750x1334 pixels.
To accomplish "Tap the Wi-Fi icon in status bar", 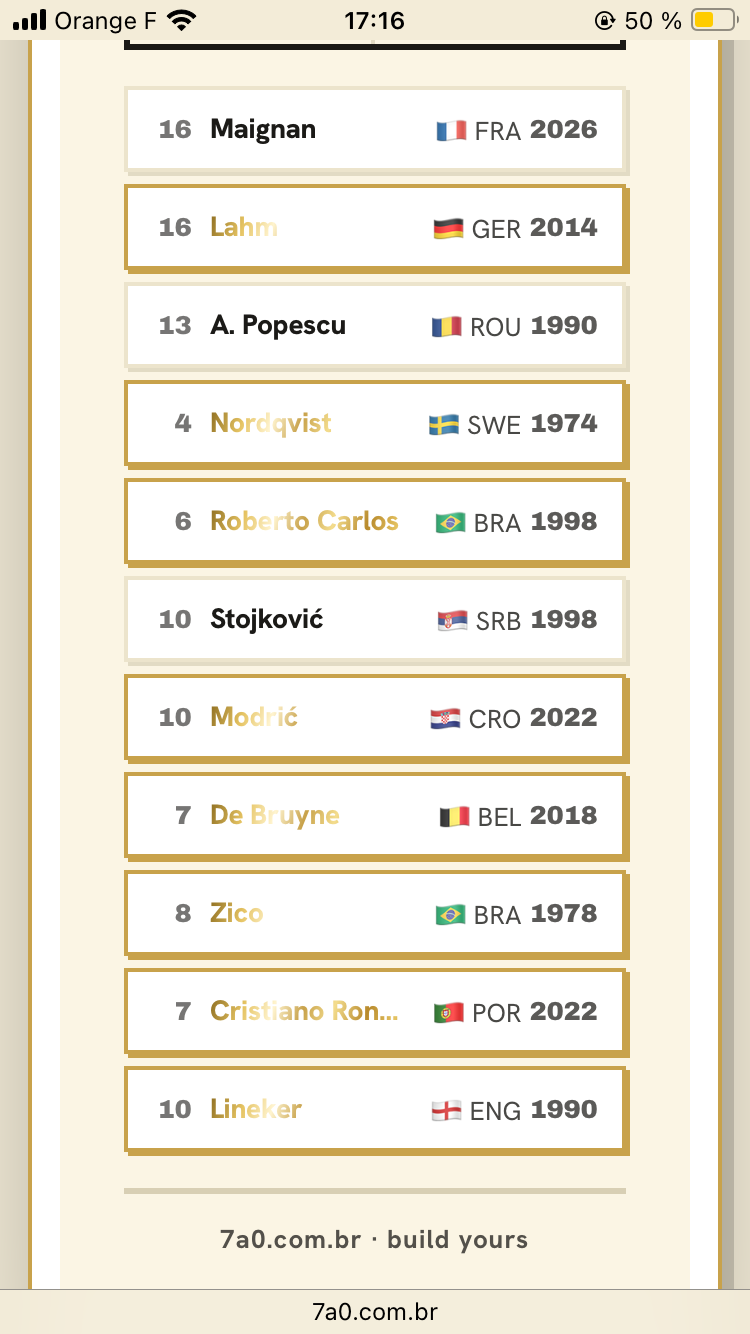I will point(181,20).
